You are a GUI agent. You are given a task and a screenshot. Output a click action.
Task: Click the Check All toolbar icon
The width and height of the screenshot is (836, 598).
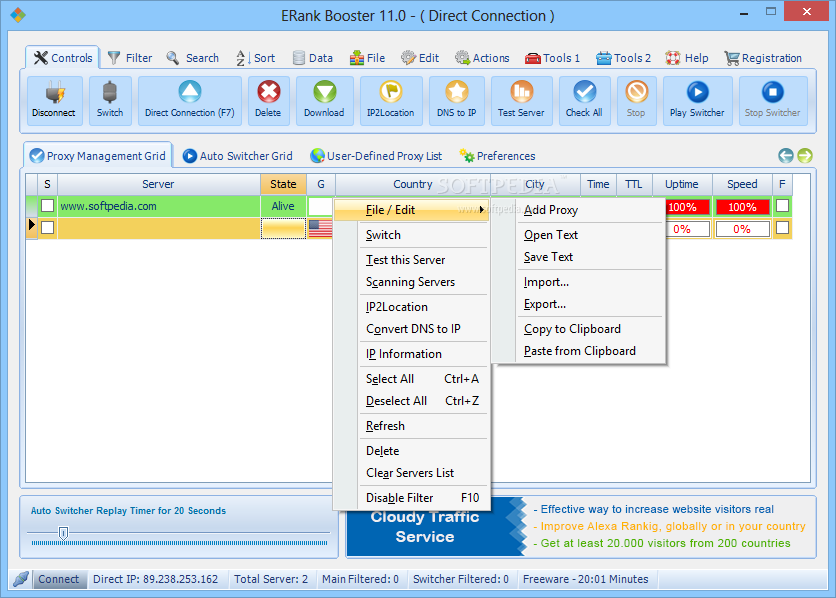pos(584,92)
